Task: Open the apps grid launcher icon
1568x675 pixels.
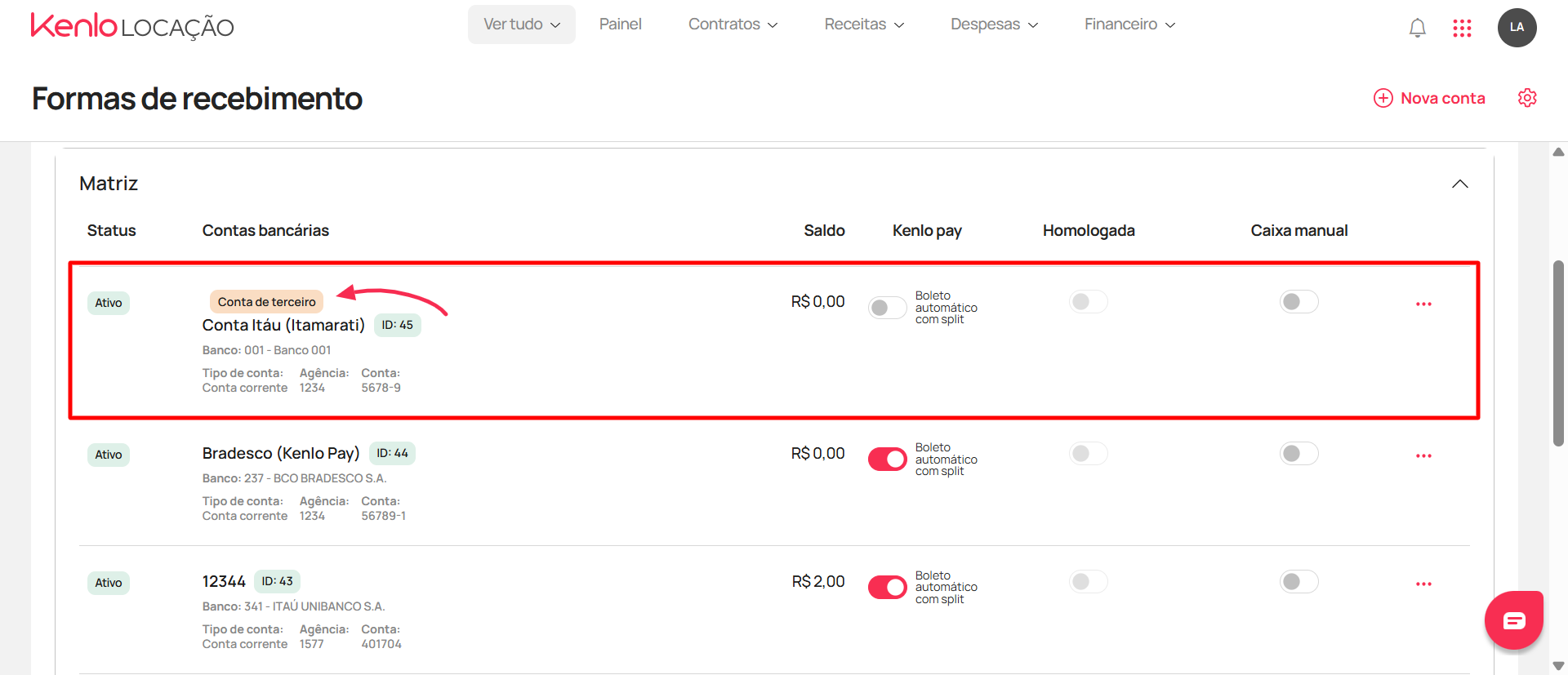Action: pyautogui.click(x=1462, y=29)
